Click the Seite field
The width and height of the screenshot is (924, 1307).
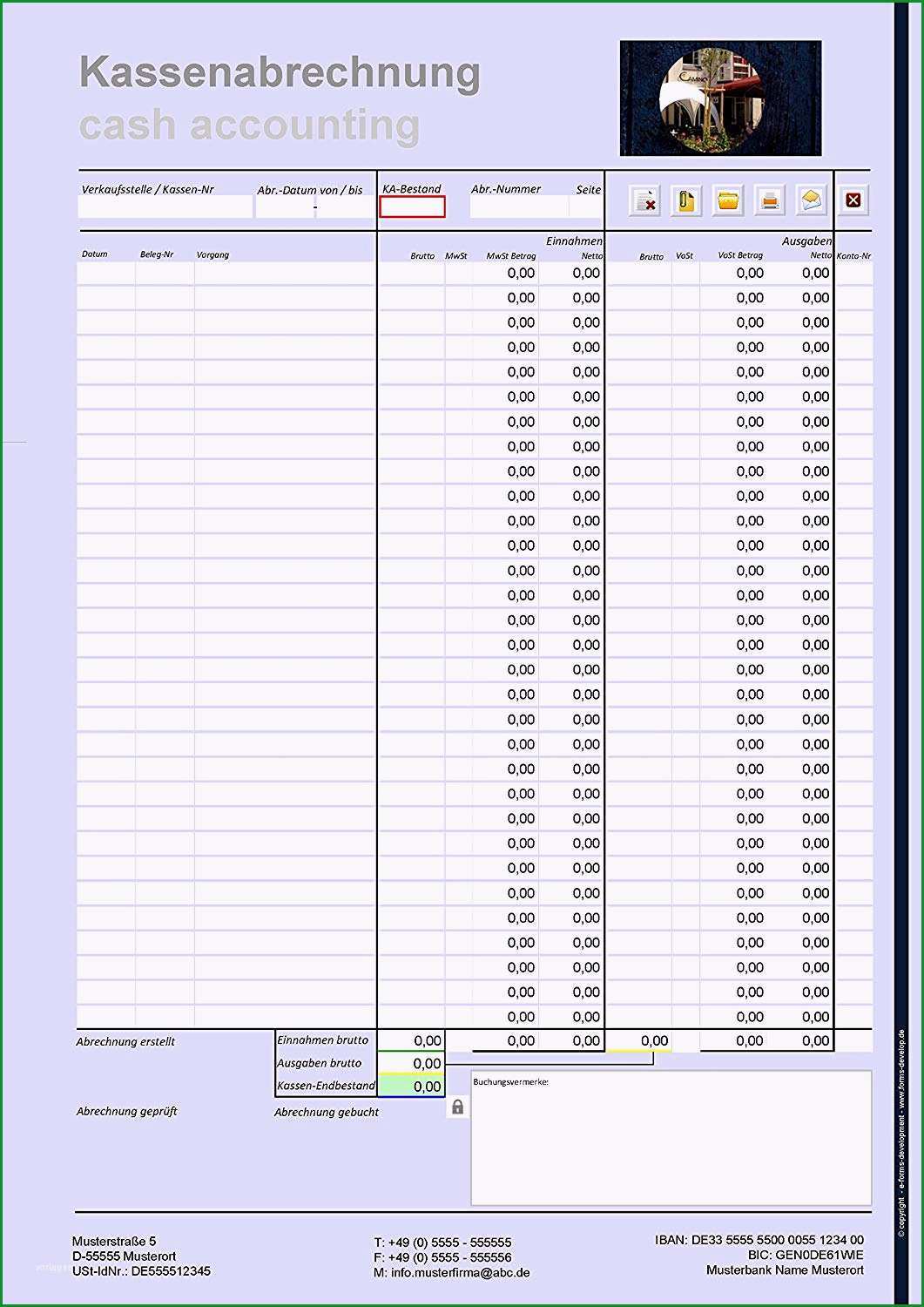tap(586, 207)
